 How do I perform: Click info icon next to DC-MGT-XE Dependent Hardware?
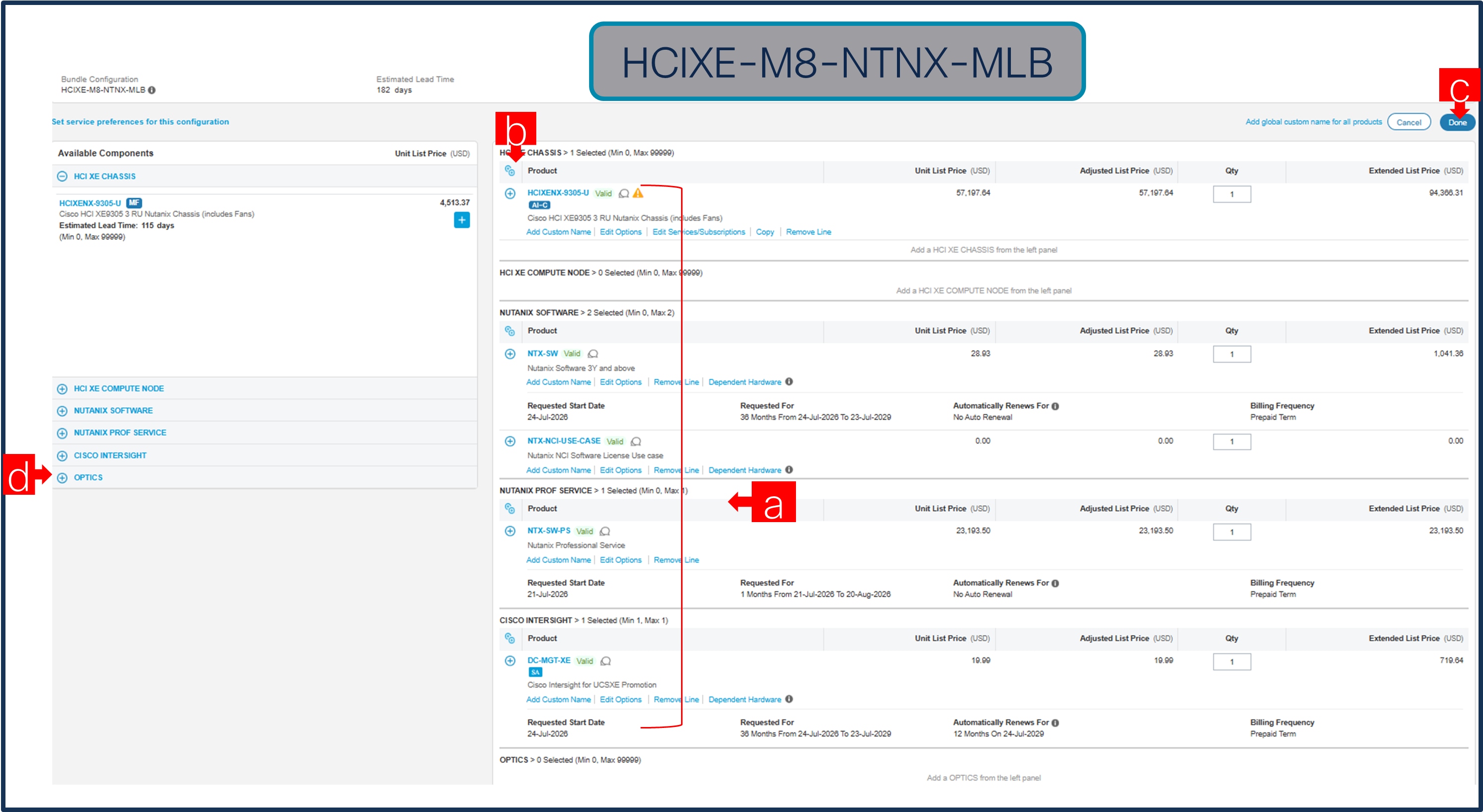click(789, 699)
